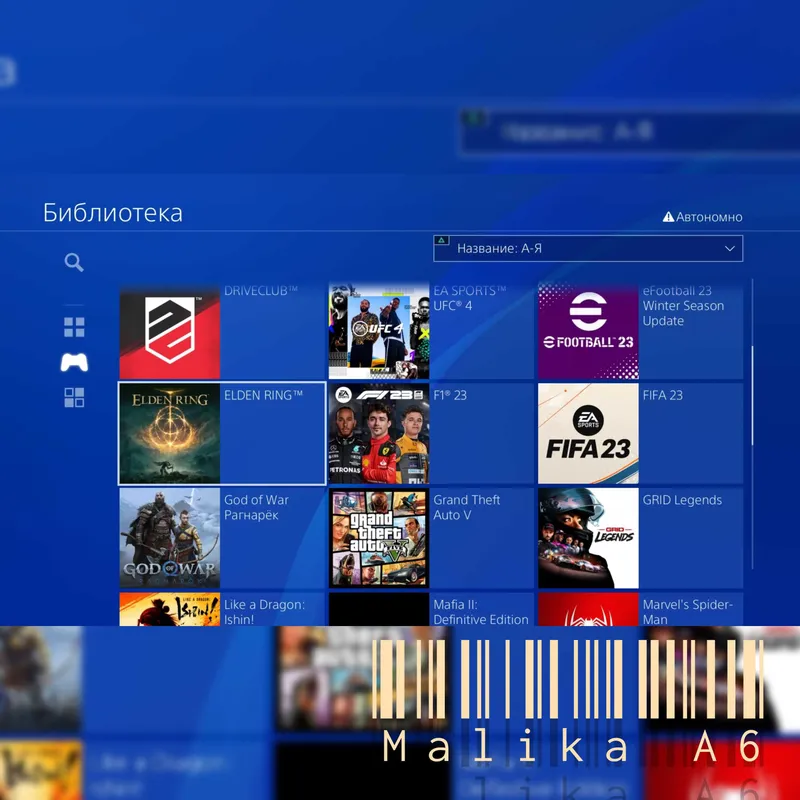This screenshot has width=800, height=800.
Task: Open the library search magnifier icon
Action: pos(74,262)
